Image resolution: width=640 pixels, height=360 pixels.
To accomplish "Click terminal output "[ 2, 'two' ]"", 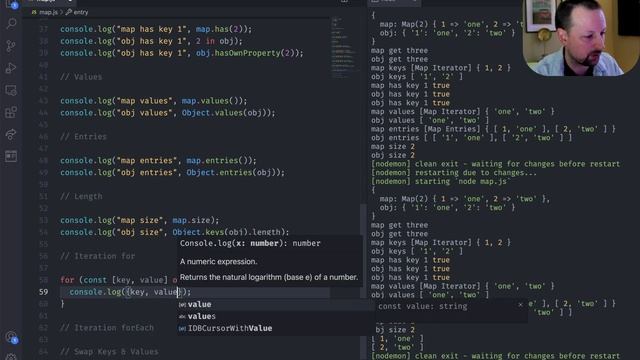I will [x=399, y=347].
